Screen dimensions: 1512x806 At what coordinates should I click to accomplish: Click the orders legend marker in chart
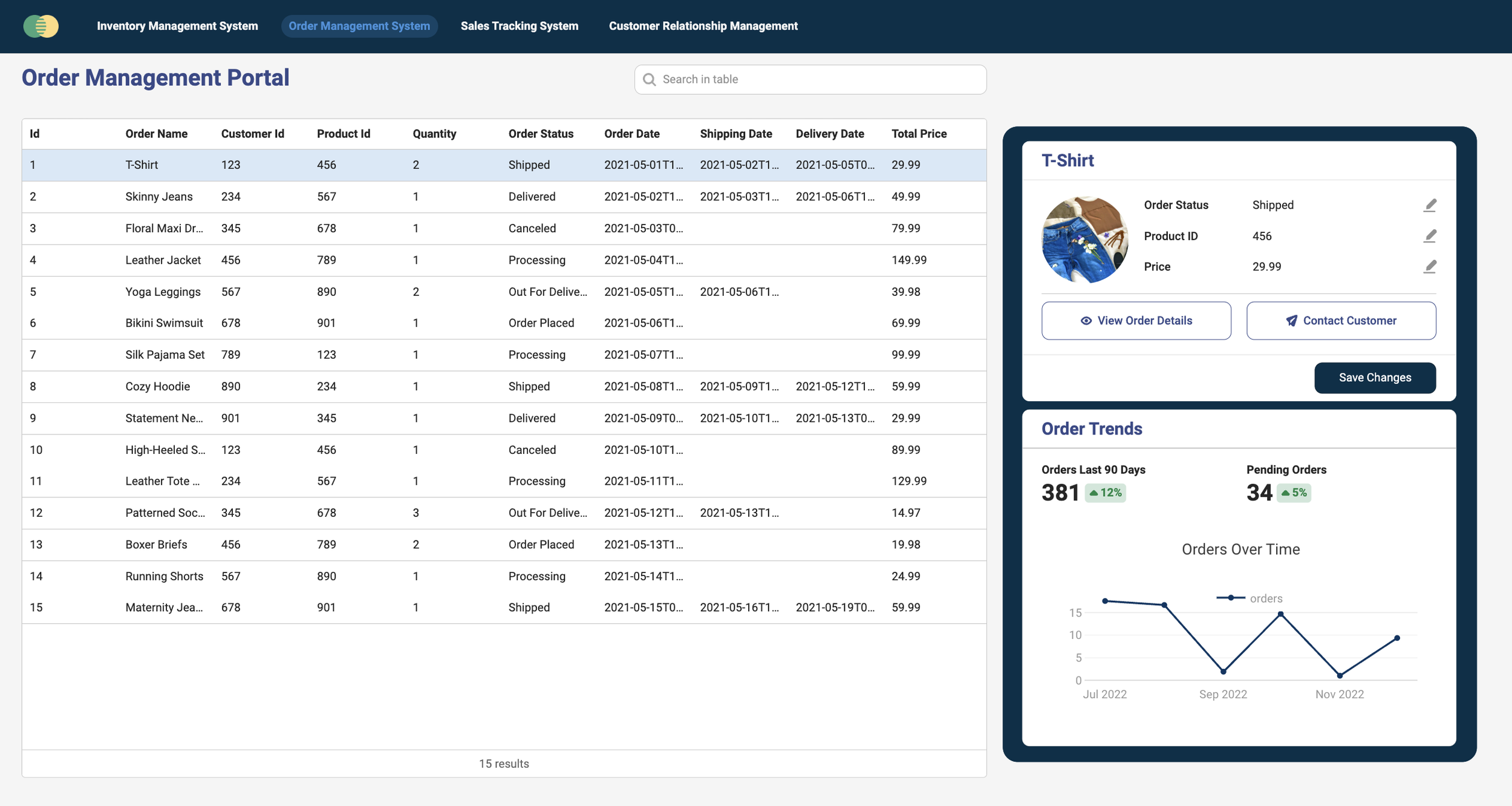click(1230, 598)
